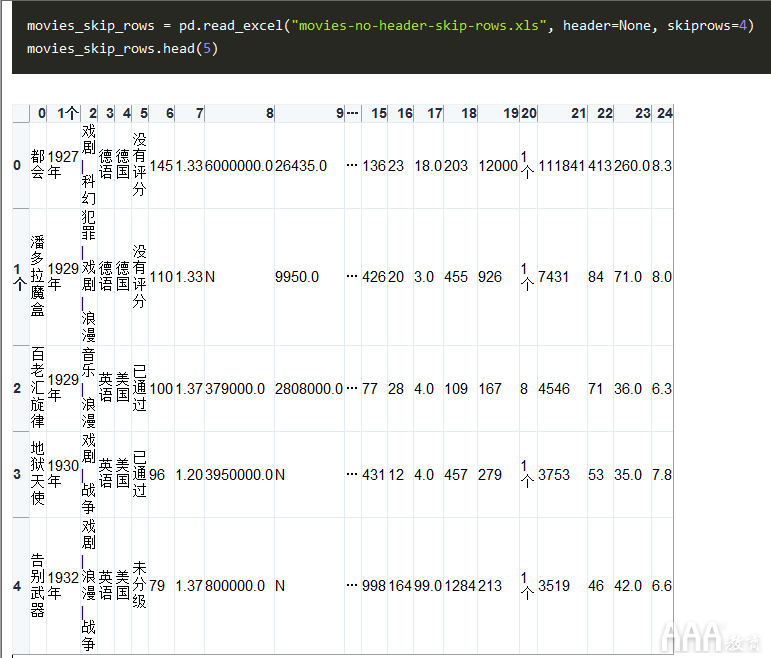Click the value 12000
This screenshot has width=771, height=658.
pyautogui.click(x=498, y=166)
